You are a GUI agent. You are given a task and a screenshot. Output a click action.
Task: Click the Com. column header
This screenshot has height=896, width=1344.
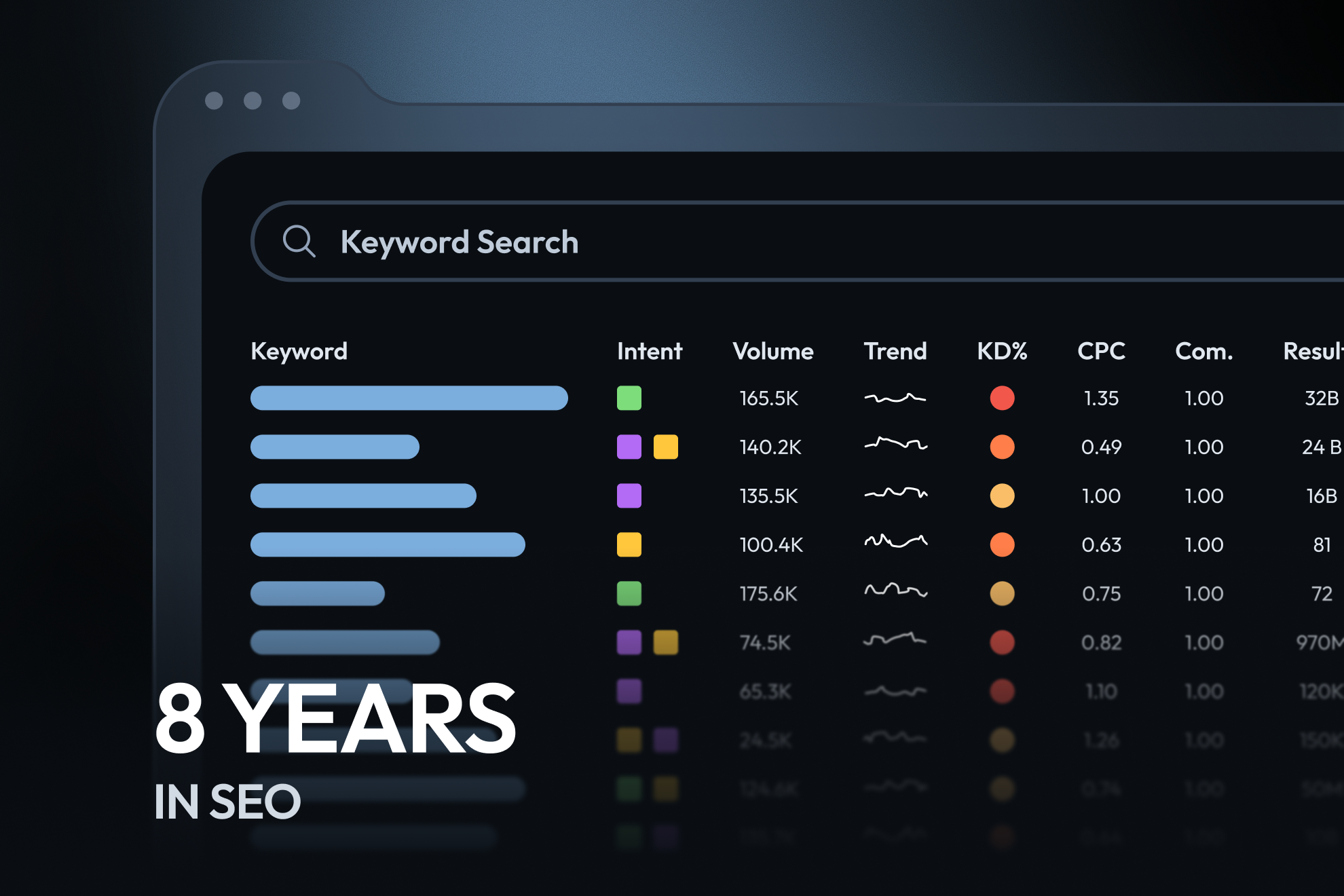1203,351
